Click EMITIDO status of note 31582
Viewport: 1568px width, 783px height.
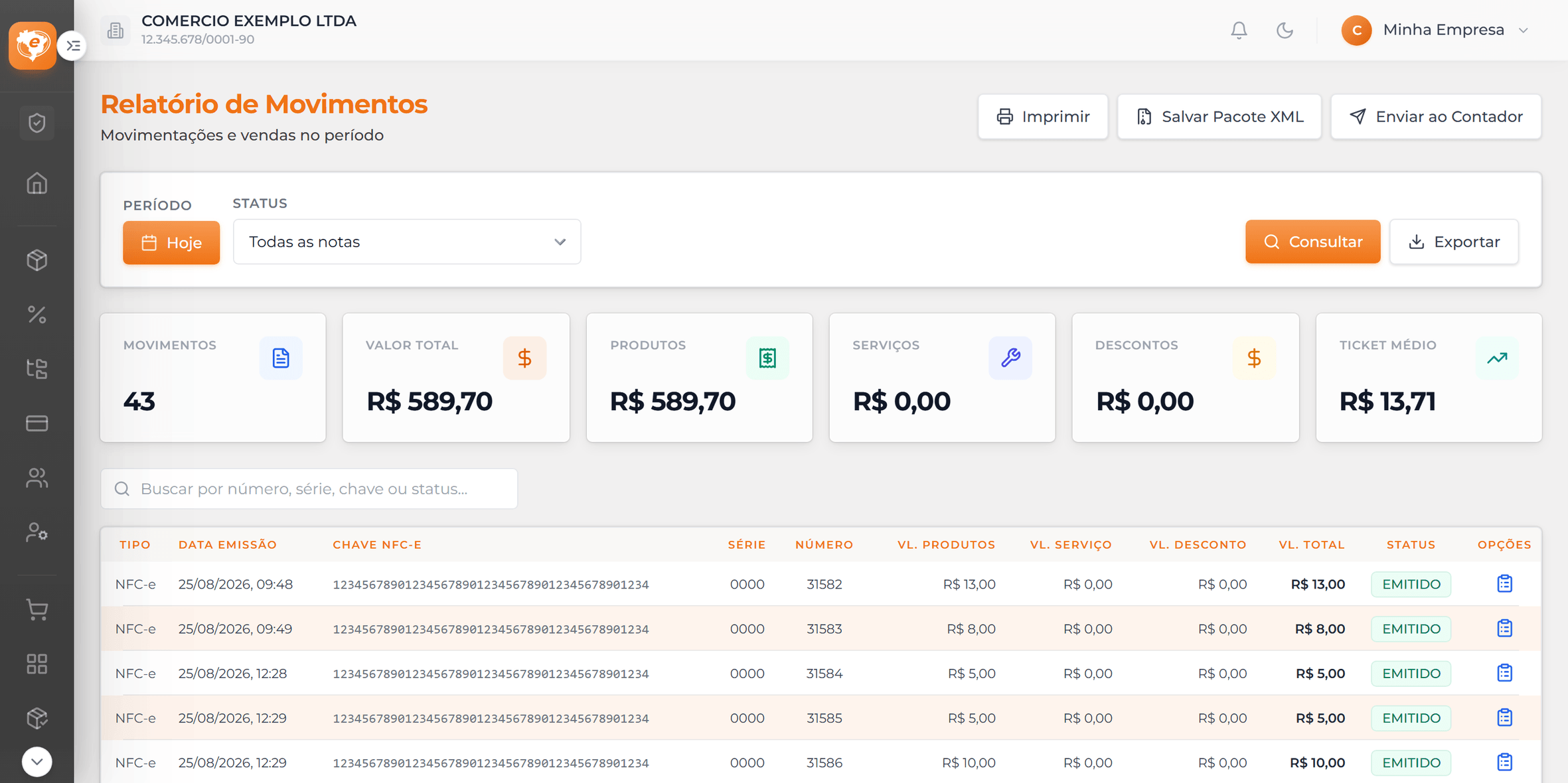[x=1411, y=584]
